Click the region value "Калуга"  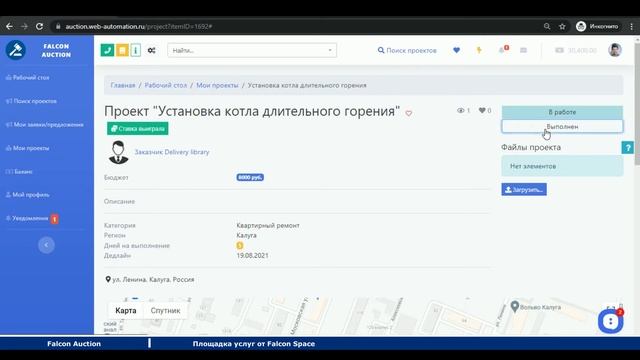[x=247, y=236]
